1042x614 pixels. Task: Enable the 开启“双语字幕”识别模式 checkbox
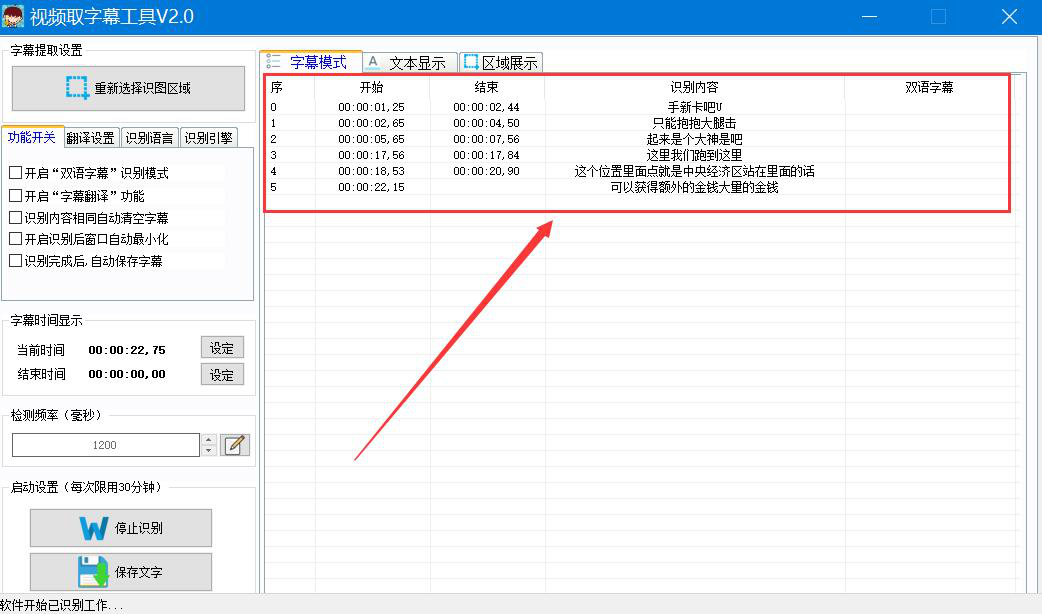[15, 173]
